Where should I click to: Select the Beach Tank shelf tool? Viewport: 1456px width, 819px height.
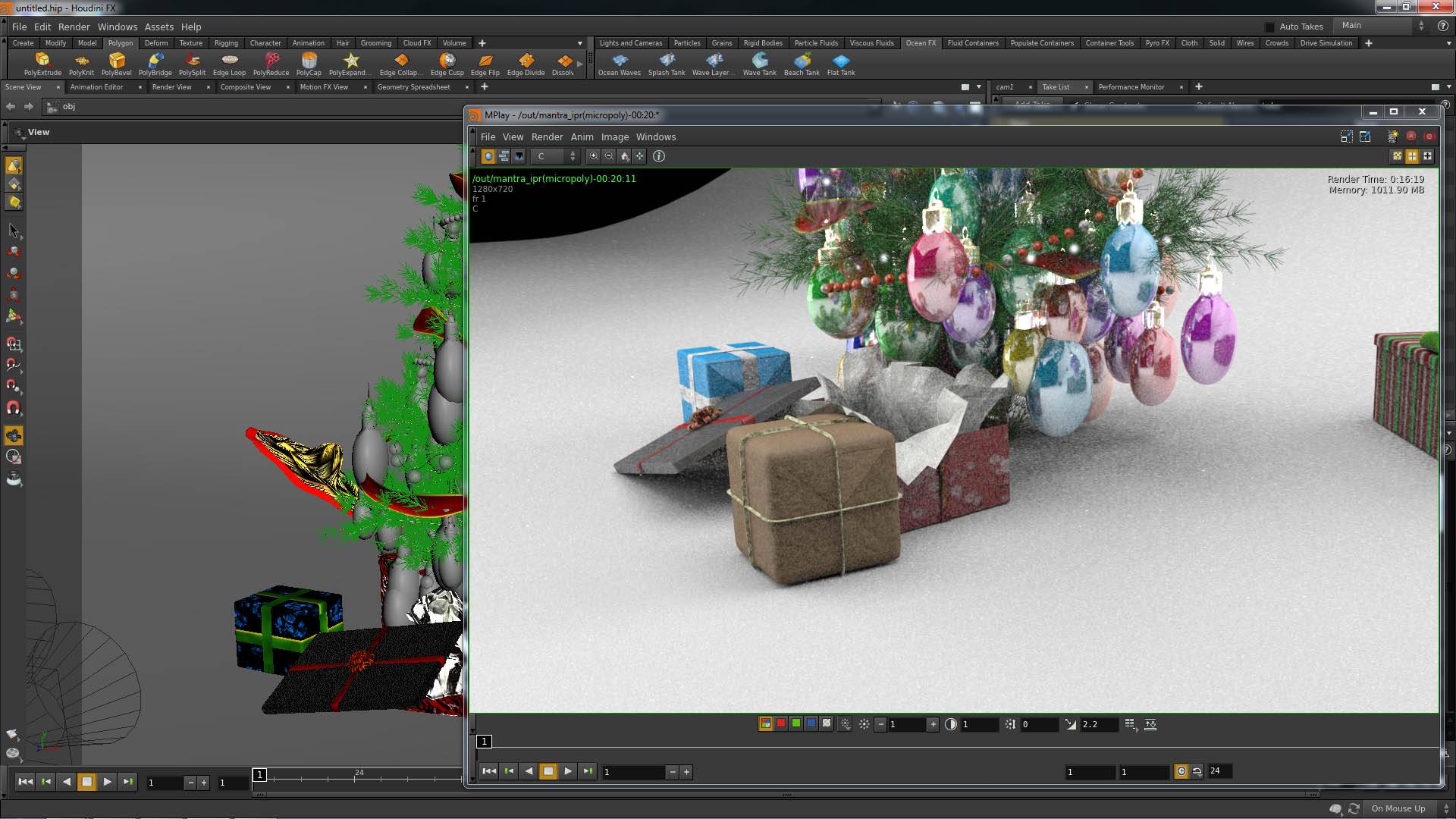(802, 64)
